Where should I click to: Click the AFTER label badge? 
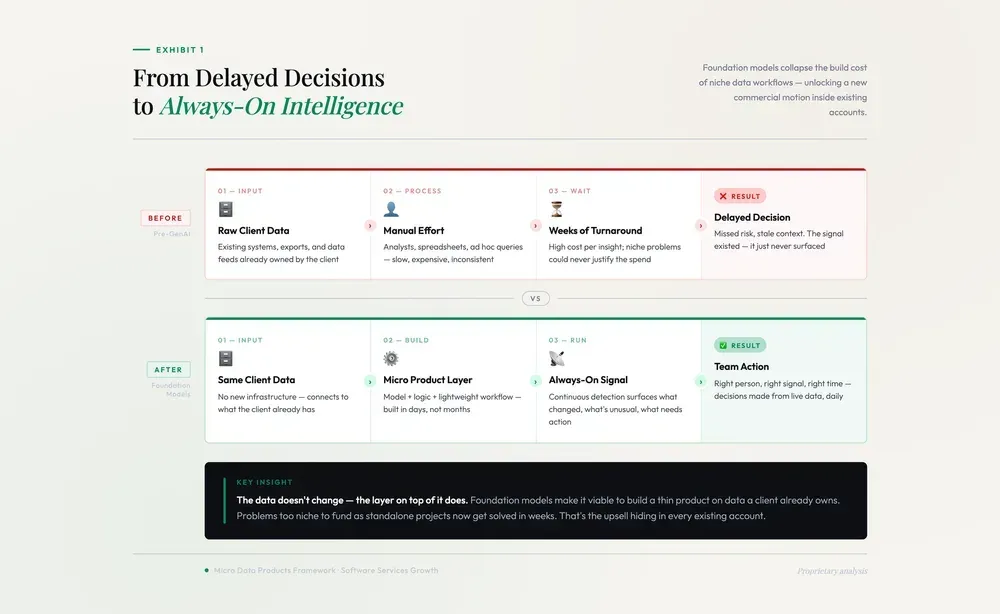[x=168, y=370]
